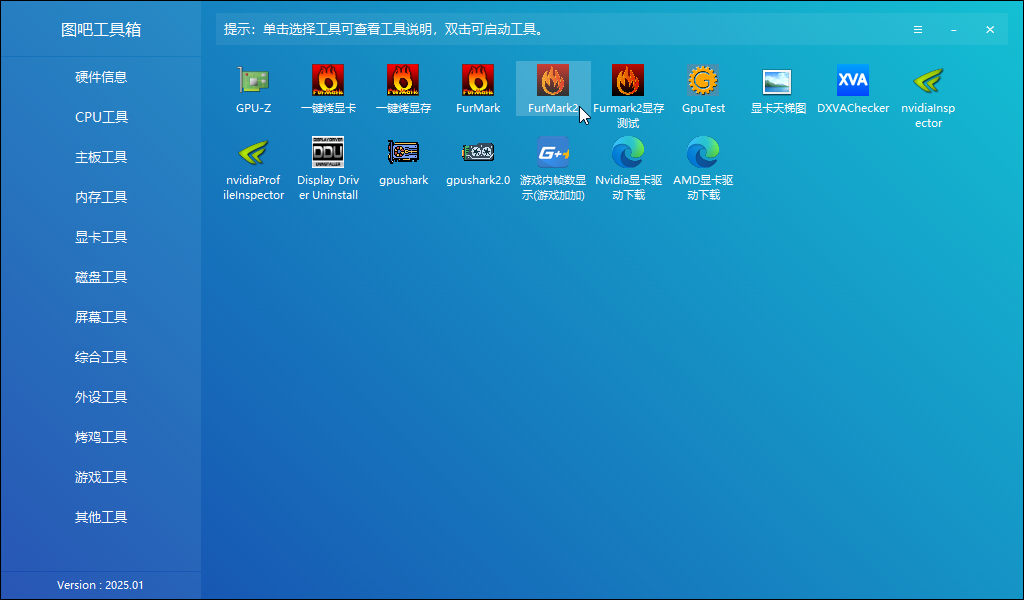Open the hamburger menu in title bar
This screenshot has width=1024, height=600.
point(918,30)
